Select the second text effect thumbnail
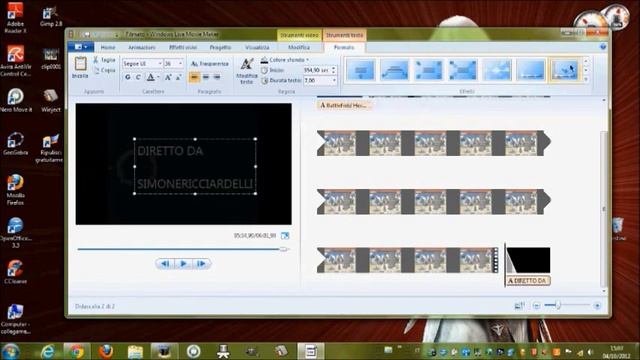This screenshot has width=640, height=360. click(395, 70)
